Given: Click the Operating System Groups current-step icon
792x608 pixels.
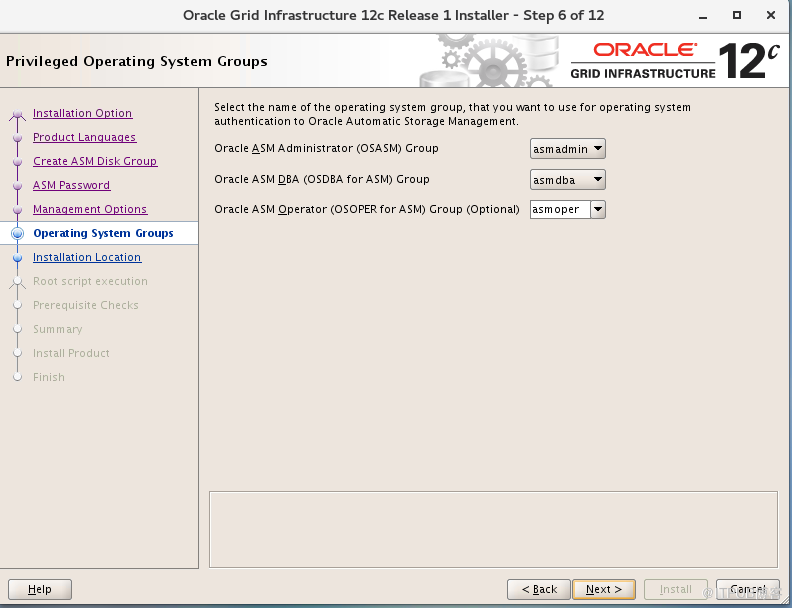Looking at the screenshot, I should [x=18, y=233].
